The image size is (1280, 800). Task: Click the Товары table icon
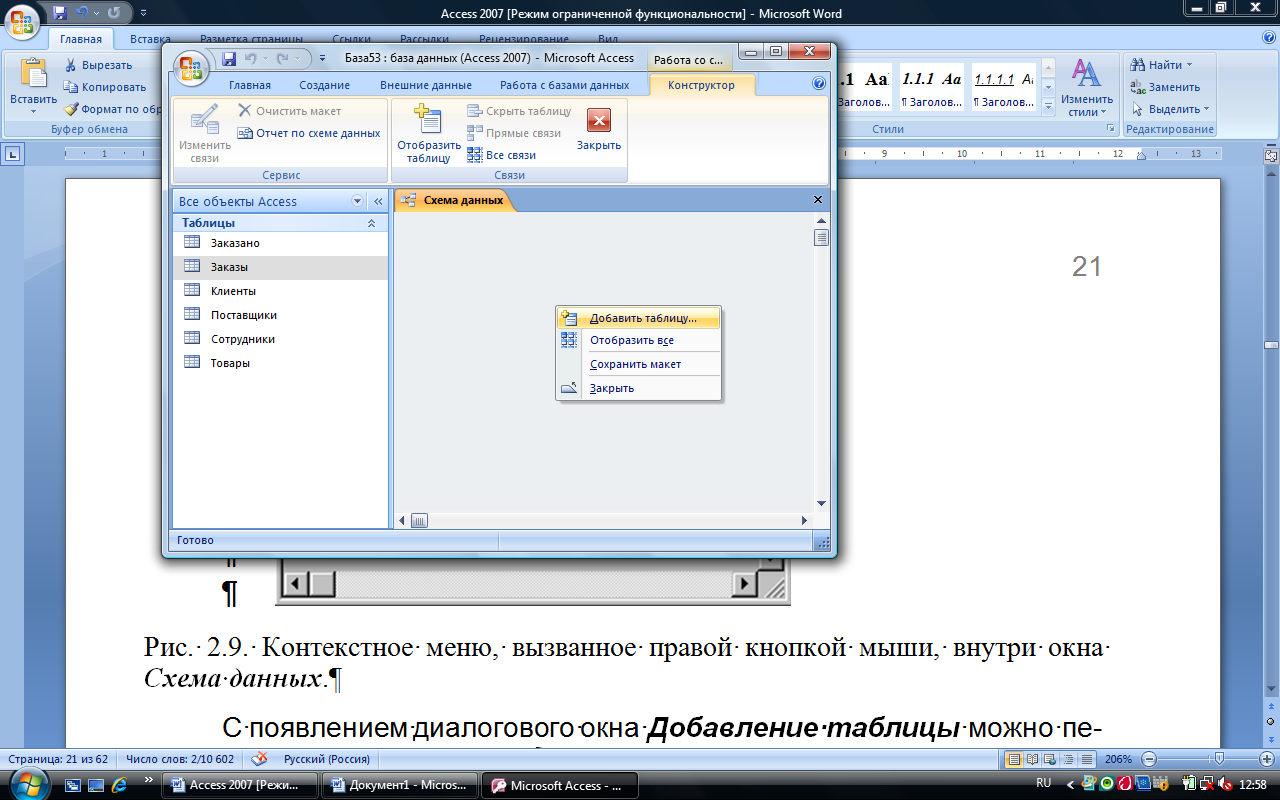pyautogui.click(x=192, y=363)
